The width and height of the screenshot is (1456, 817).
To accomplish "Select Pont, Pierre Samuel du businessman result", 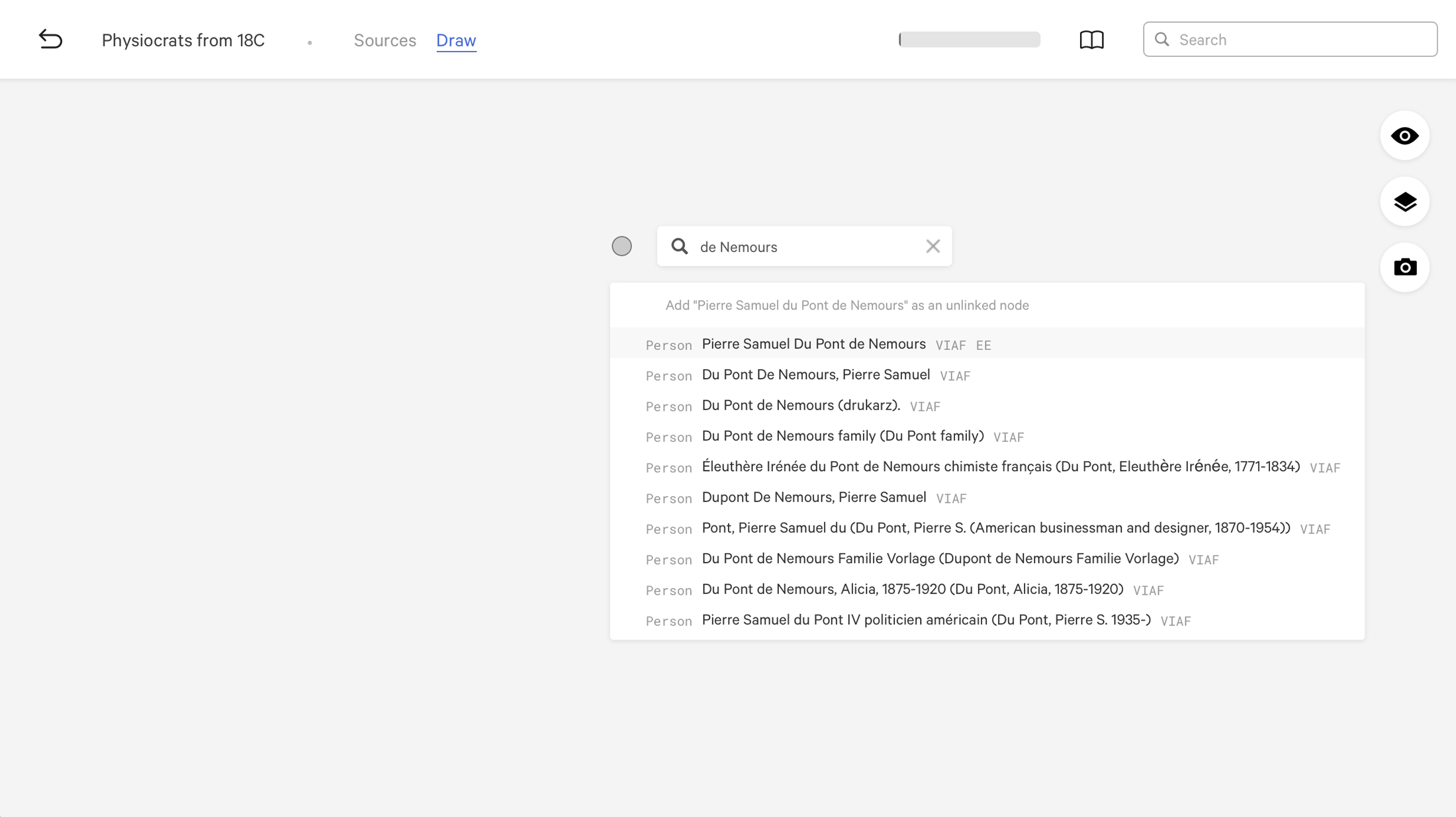I will [x=987, y=528].
